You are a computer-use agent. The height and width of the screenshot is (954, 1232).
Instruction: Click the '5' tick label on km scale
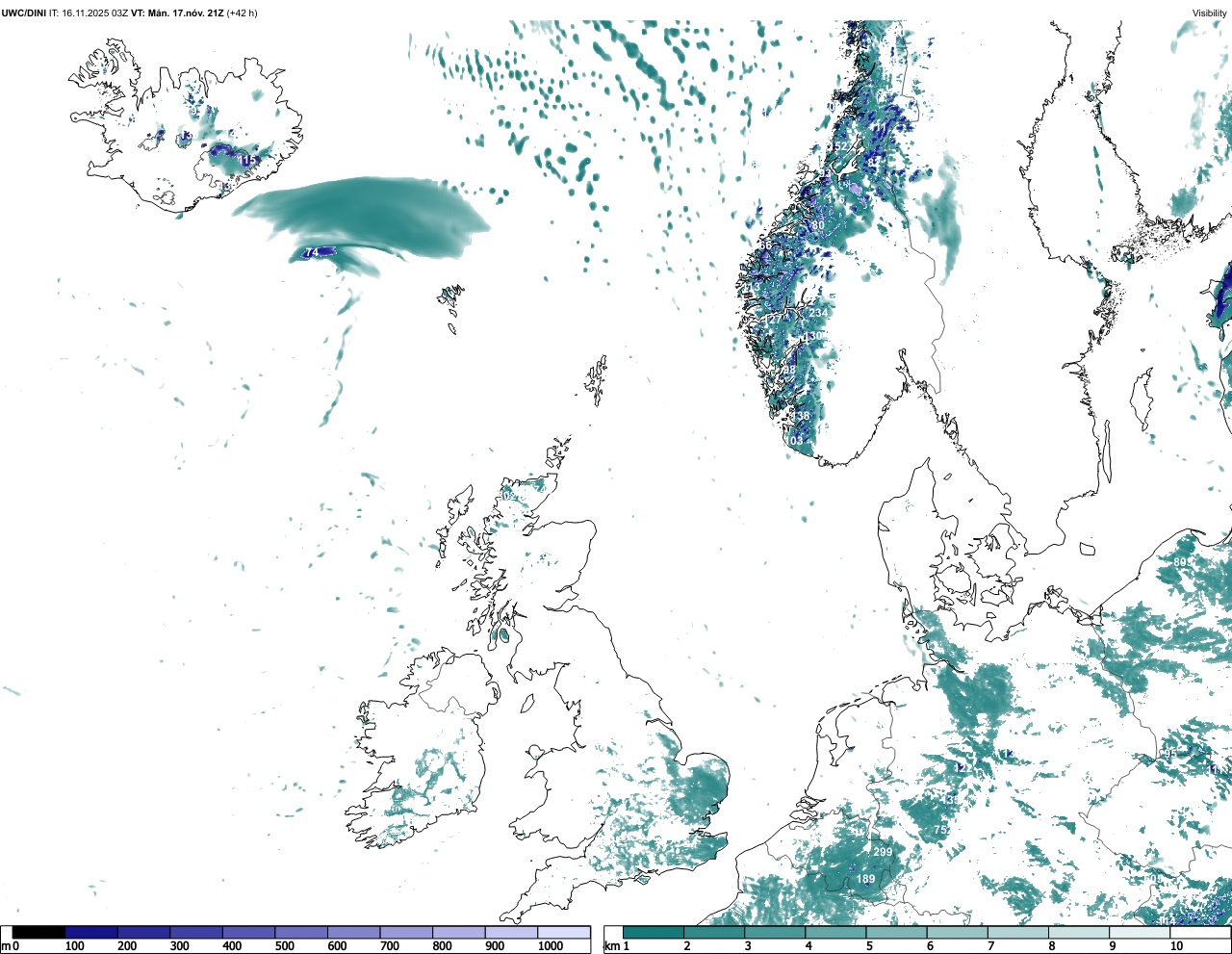click(x=869, y=946)
